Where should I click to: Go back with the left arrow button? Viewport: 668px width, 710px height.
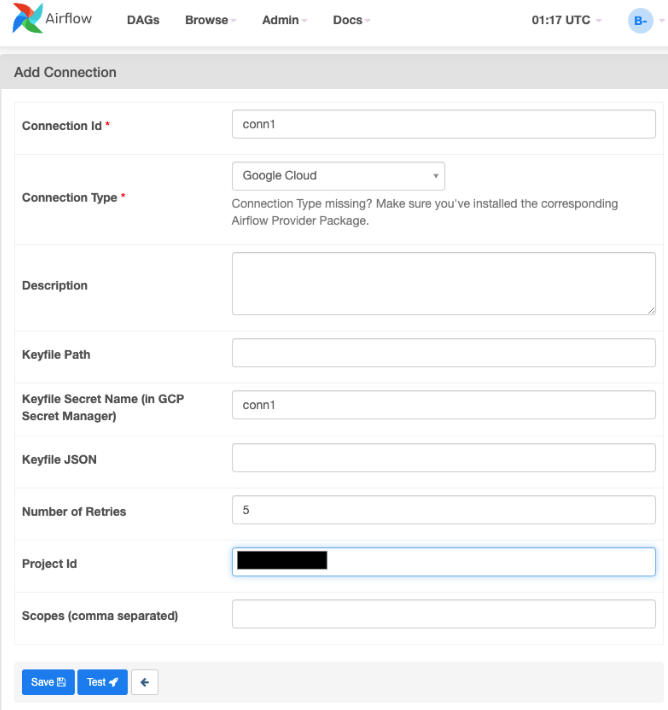[144, 682]
